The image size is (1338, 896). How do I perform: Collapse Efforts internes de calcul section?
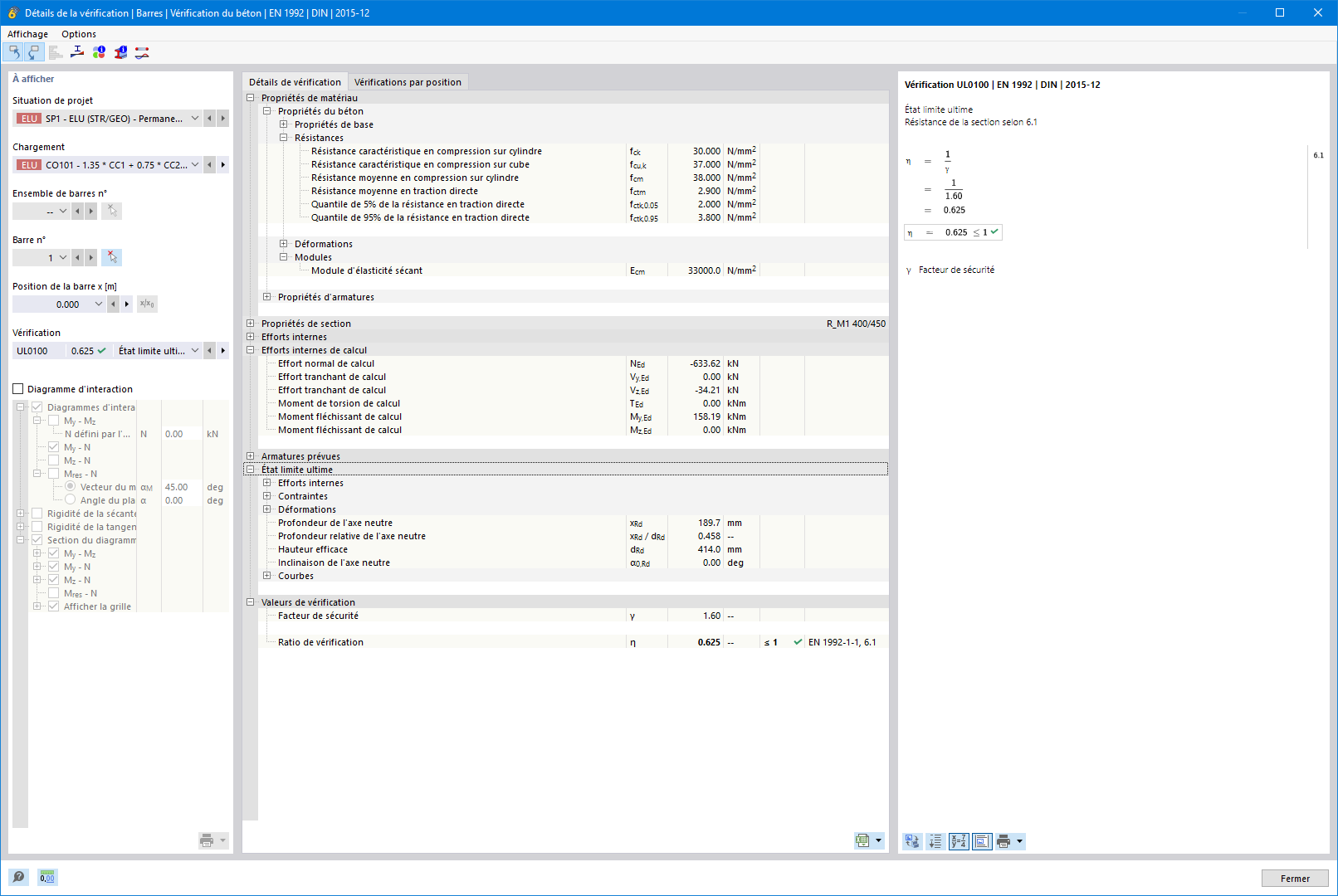250,350
